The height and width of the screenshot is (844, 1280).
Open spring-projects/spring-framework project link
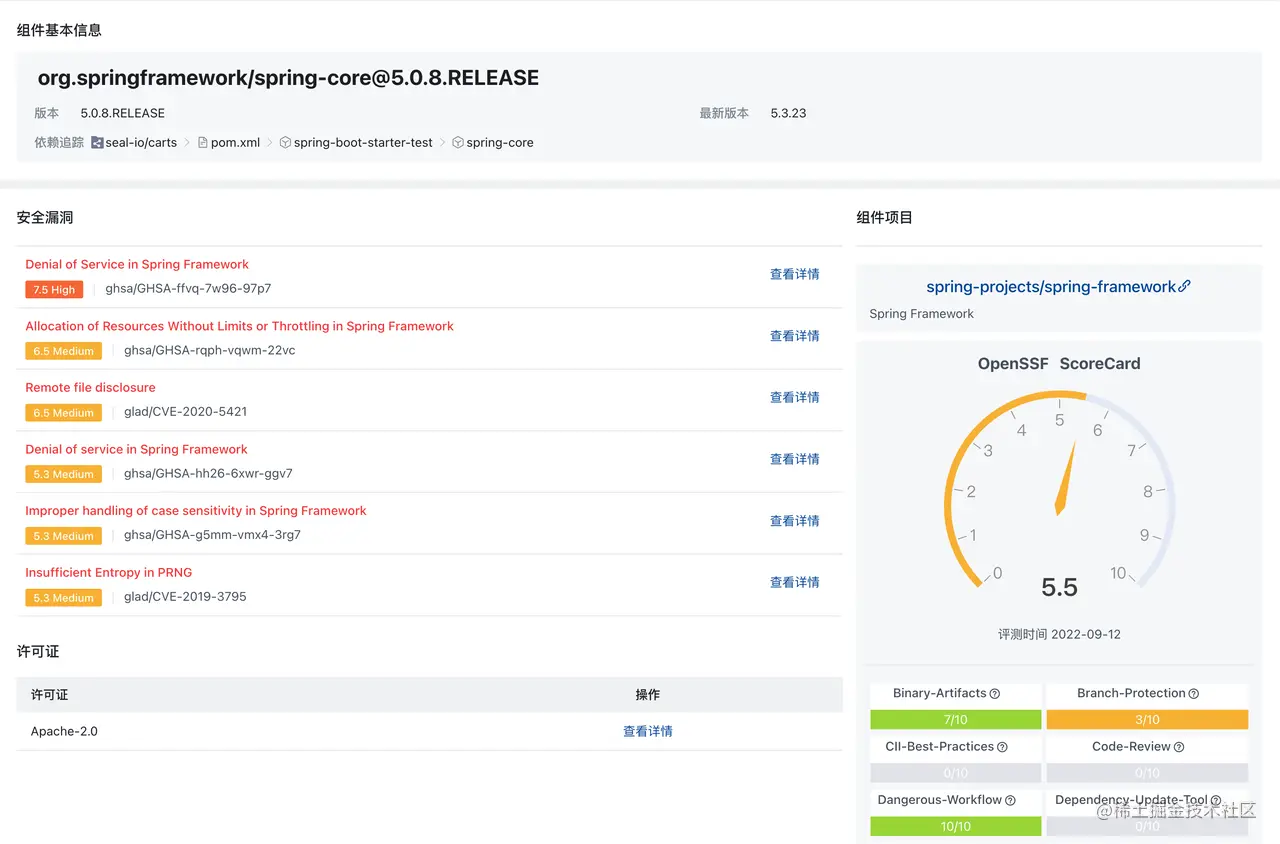tap(1051, 287)
